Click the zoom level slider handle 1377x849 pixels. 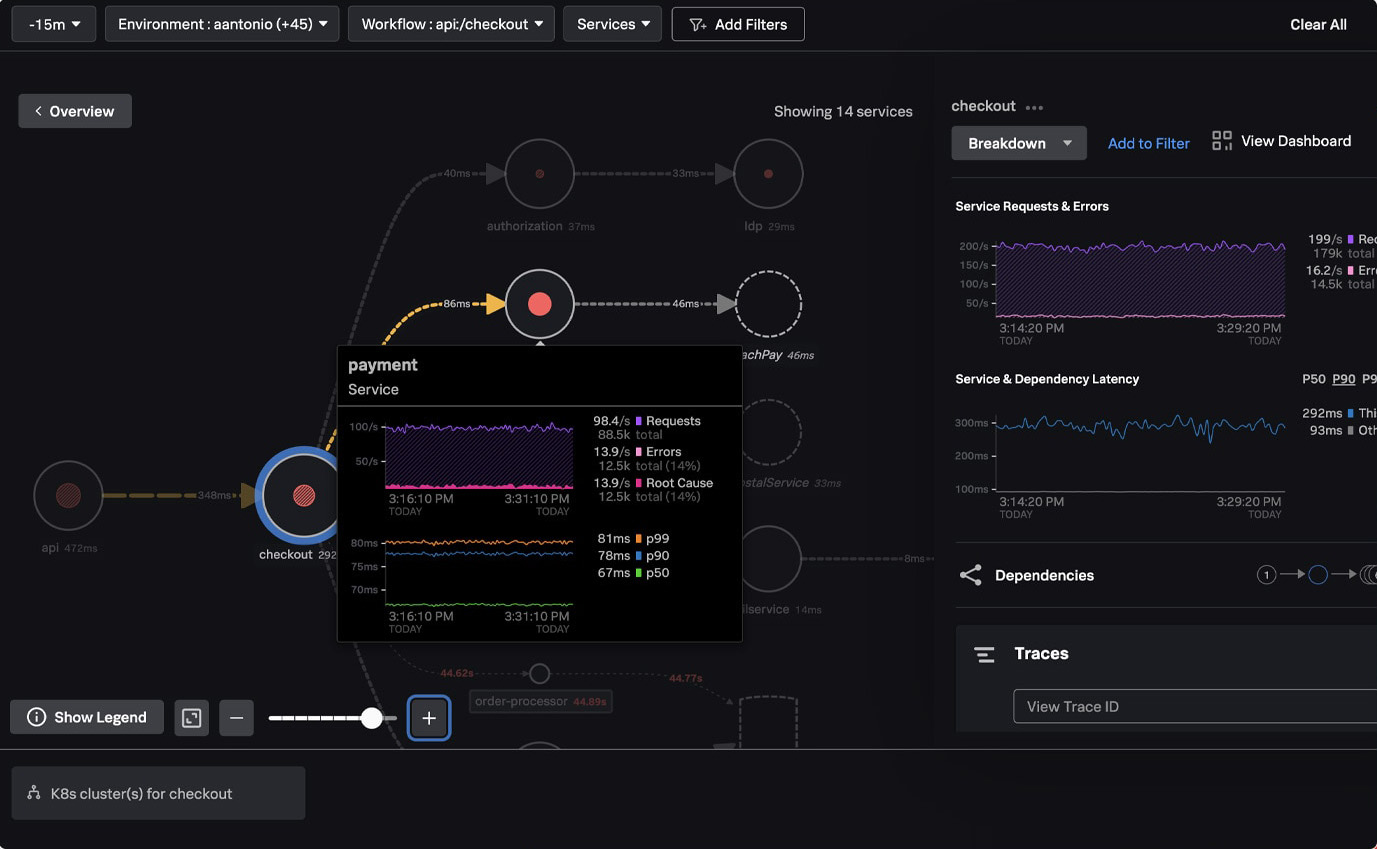[371, 718]
